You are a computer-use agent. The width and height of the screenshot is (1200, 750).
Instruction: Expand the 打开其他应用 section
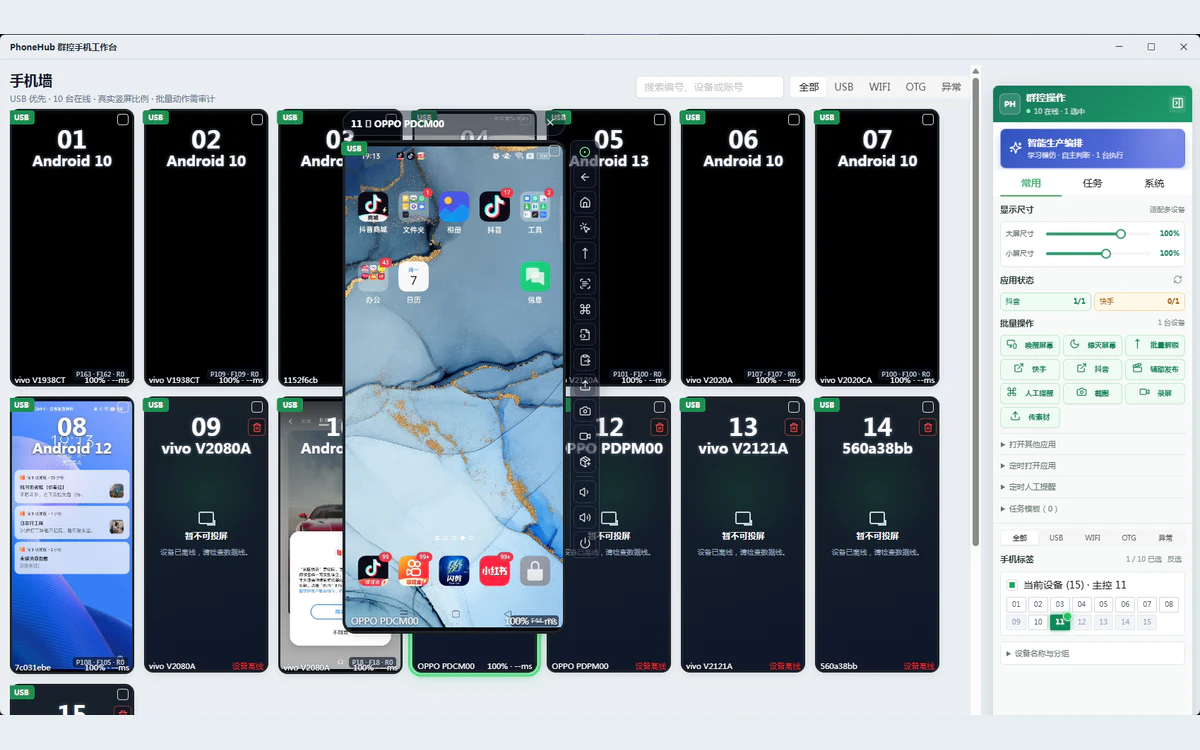click(1092, 444)
